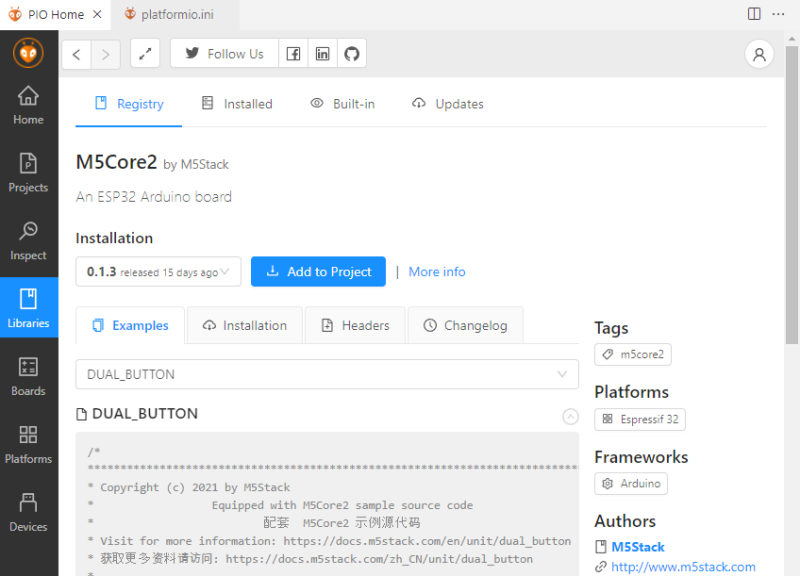The height and width of the screenshot is (576, 800).
Task: Open the DUAL_BUTTON example selector
Action: 327,374
